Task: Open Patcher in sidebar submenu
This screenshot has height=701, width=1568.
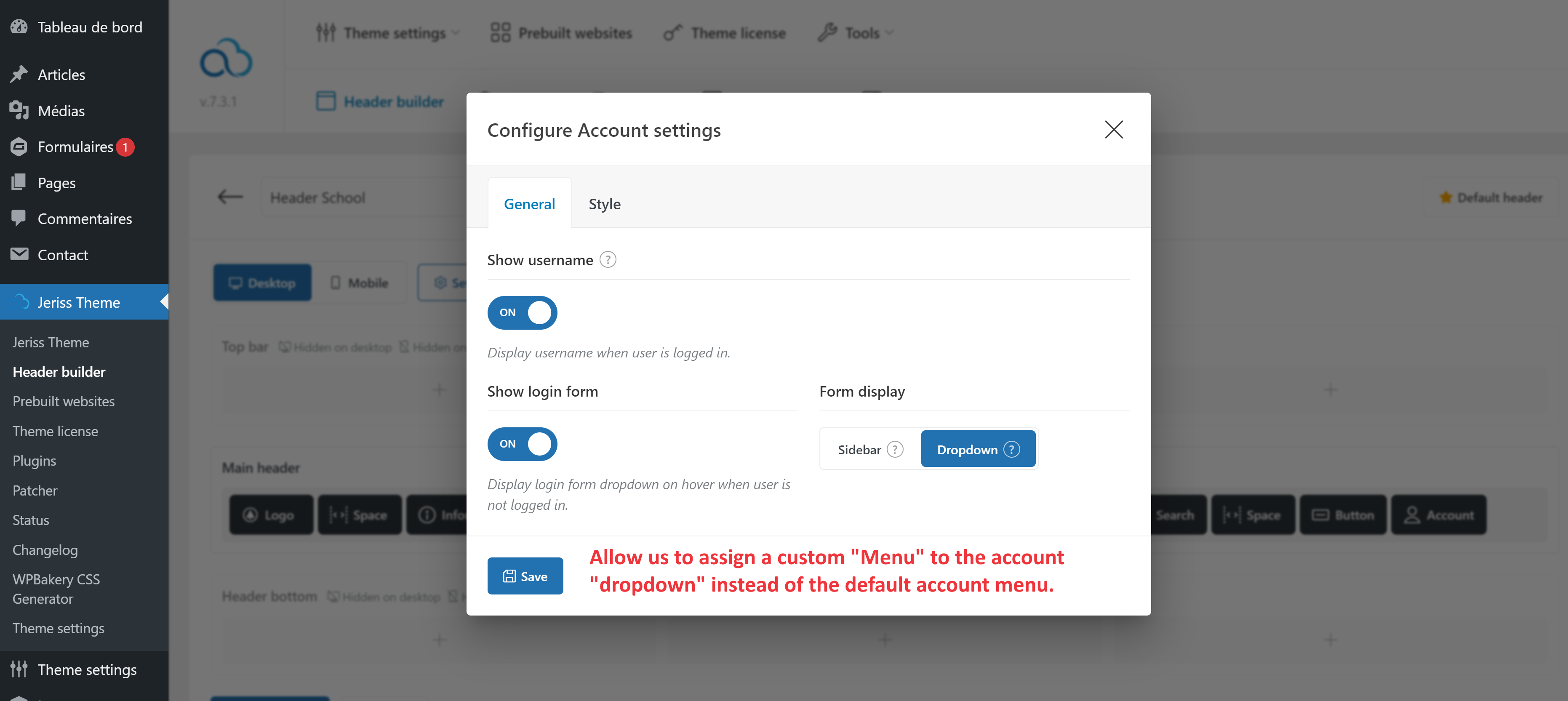Action: (35, 490)
